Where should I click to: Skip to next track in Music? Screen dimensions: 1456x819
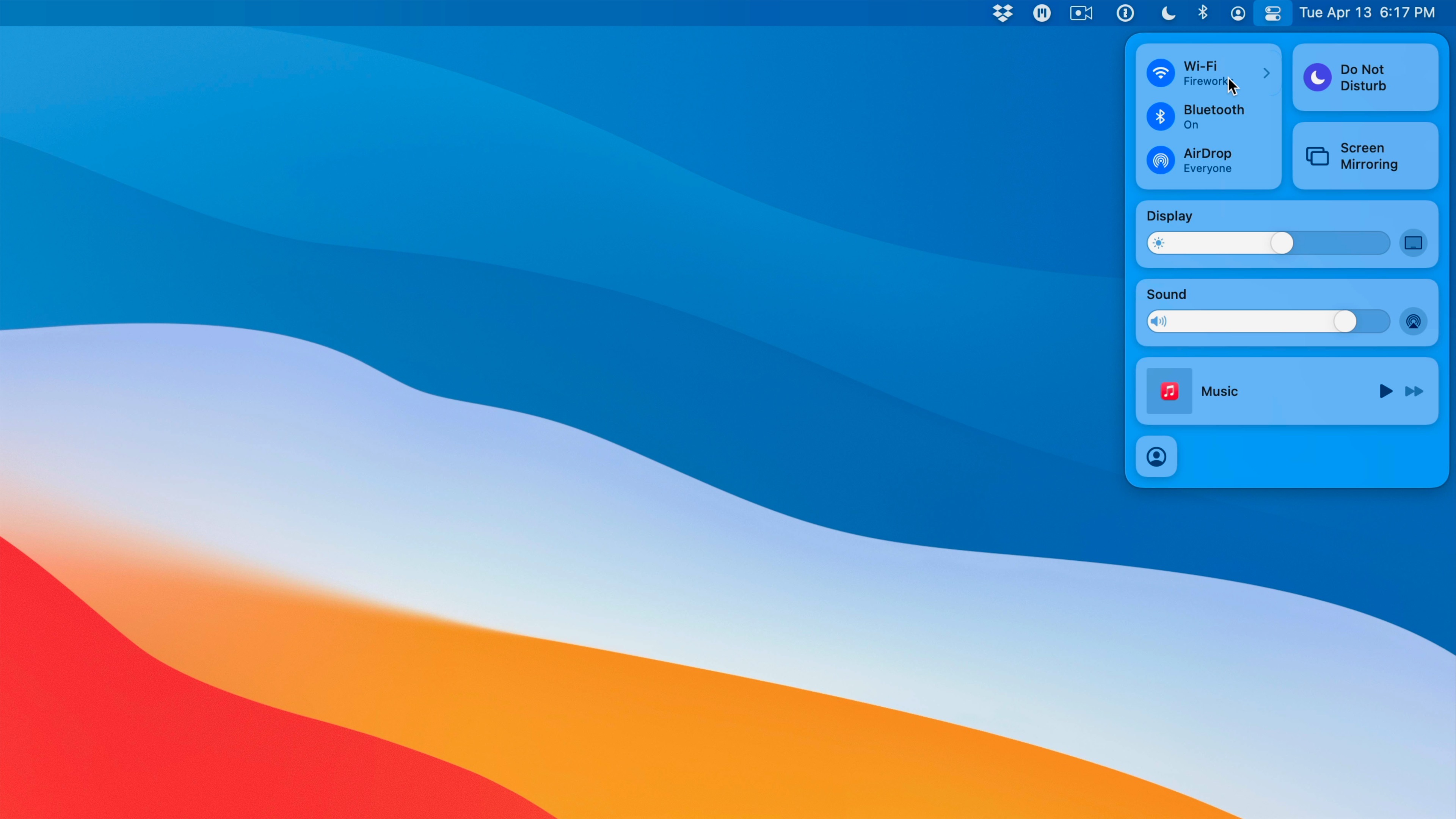[1414, 391]
